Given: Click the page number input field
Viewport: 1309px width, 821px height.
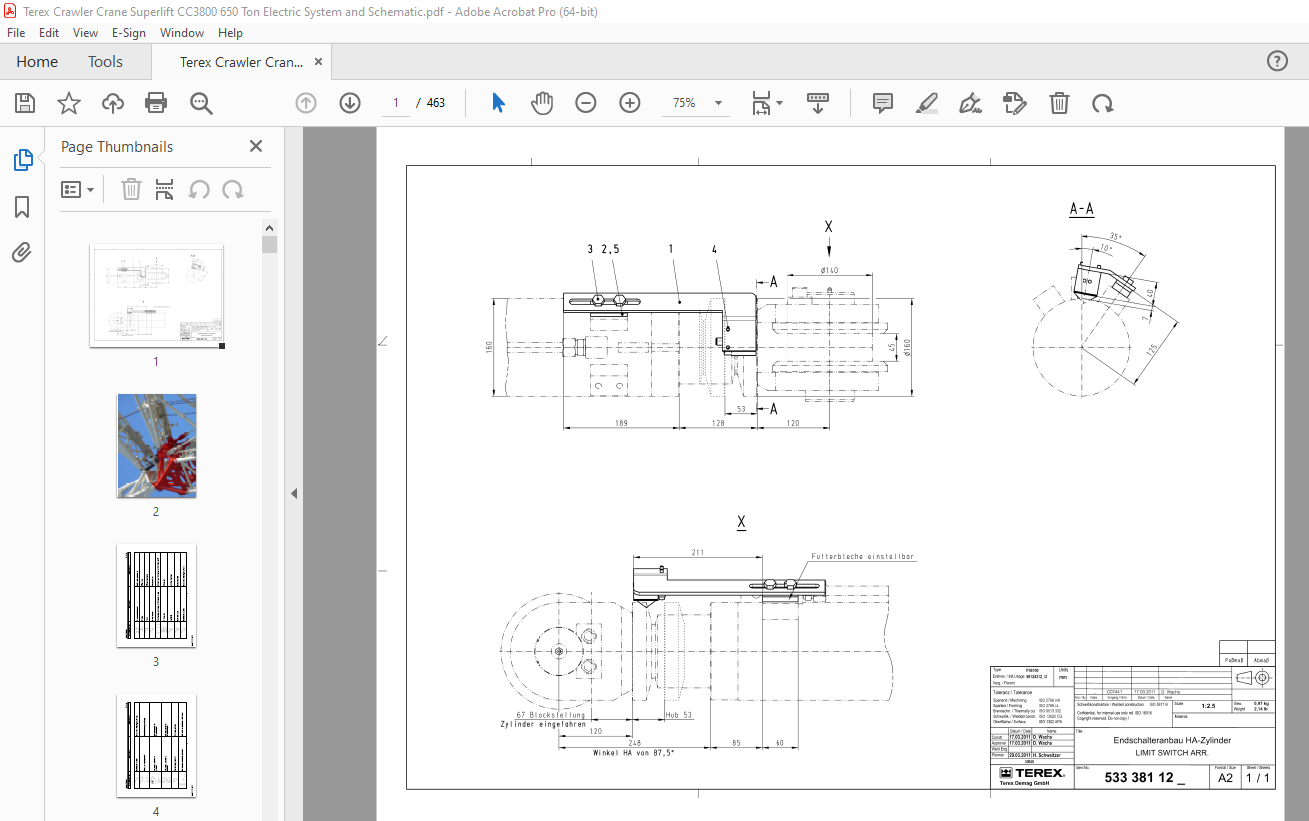Looking at the screenshot, I should [396, 103].
